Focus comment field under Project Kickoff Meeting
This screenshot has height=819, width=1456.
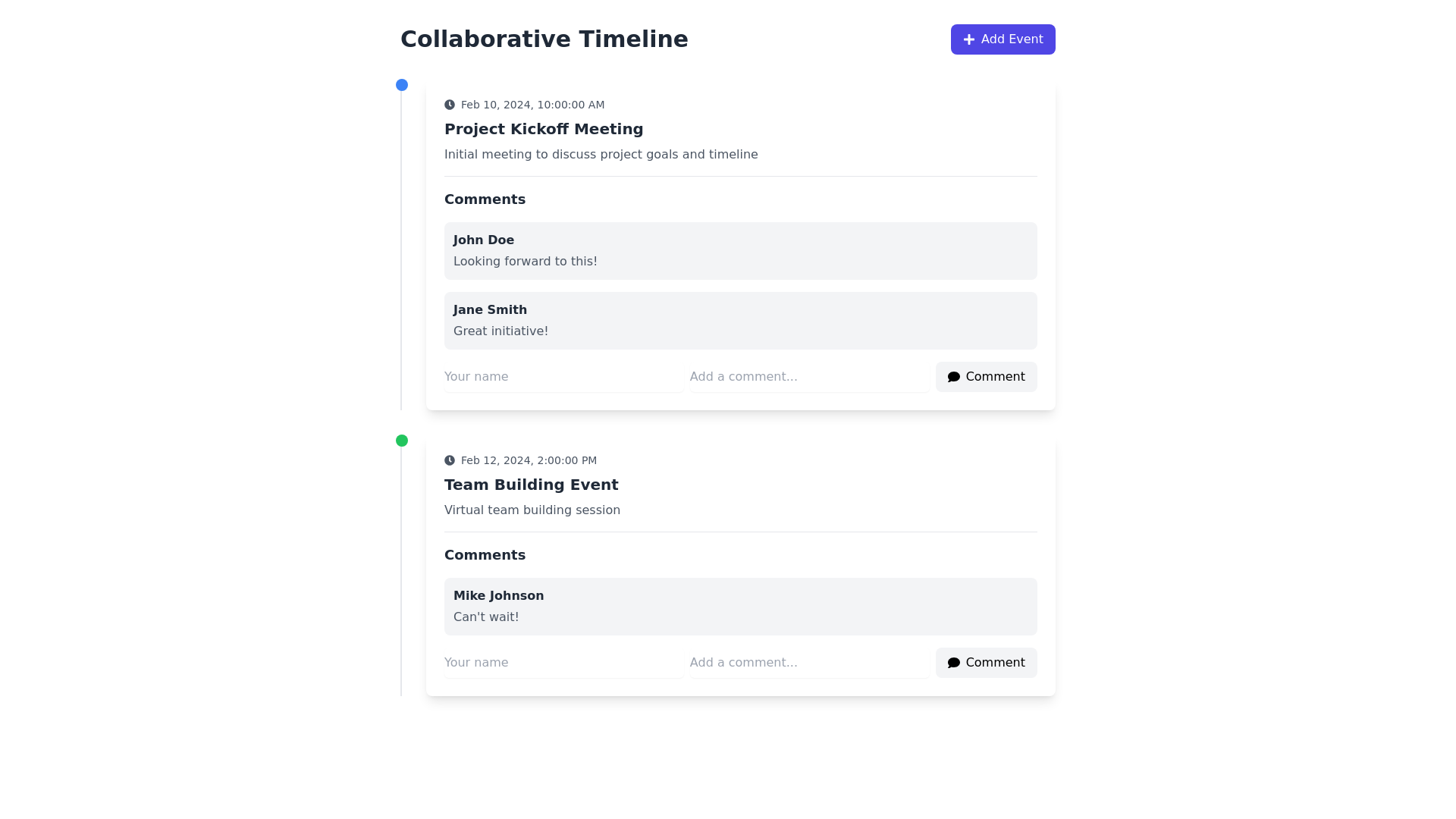(809, 377)
